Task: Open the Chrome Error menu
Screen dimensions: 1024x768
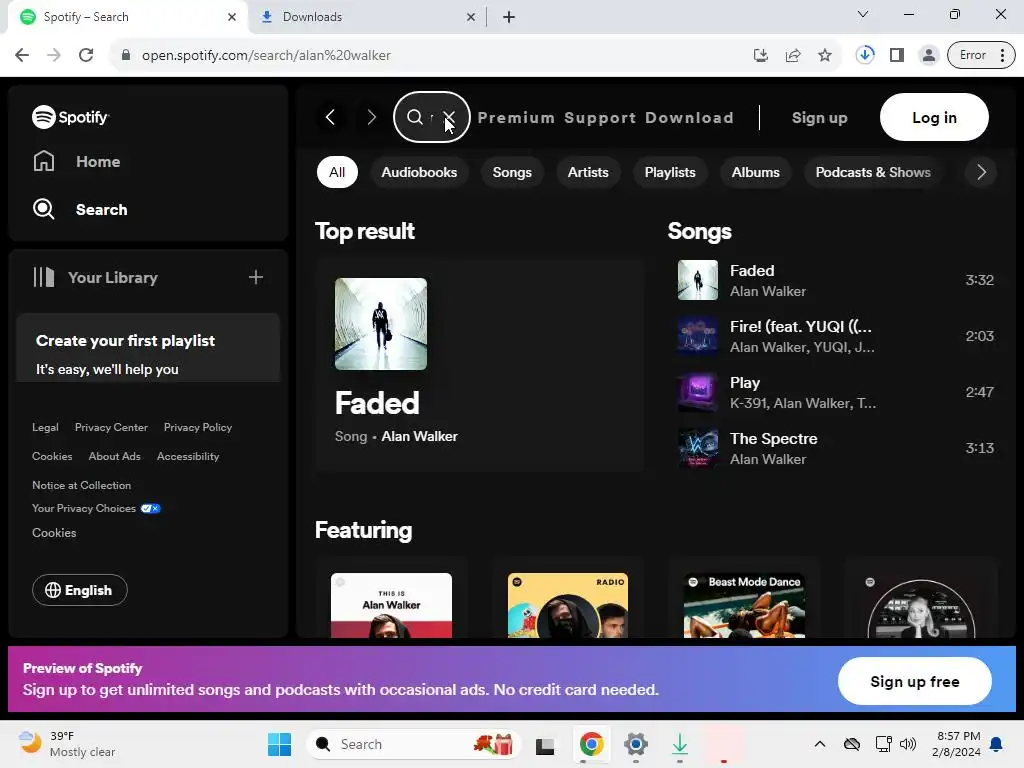Action: [x=980, y=55]
